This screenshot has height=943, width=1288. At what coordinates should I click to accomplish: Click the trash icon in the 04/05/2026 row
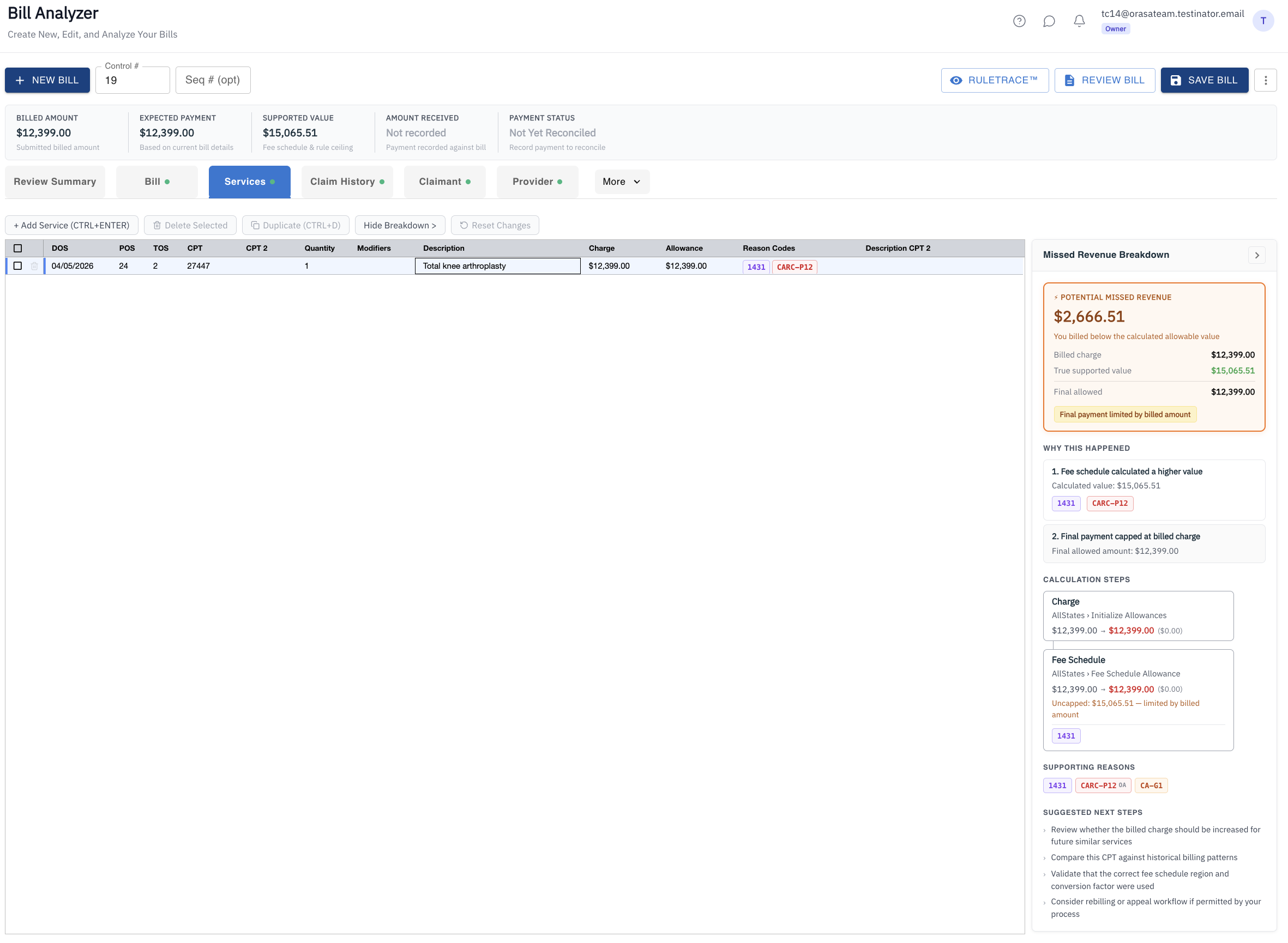click(x=34, y=266)
